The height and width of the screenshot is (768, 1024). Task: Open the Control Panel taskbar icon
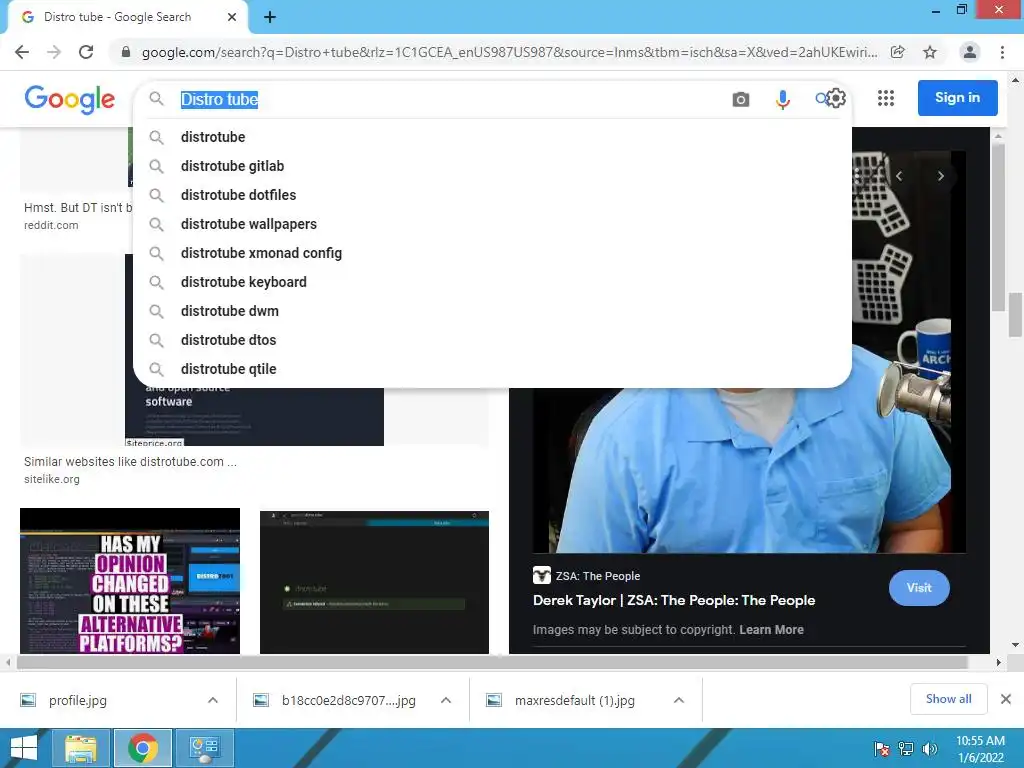[x=204, y=748]
